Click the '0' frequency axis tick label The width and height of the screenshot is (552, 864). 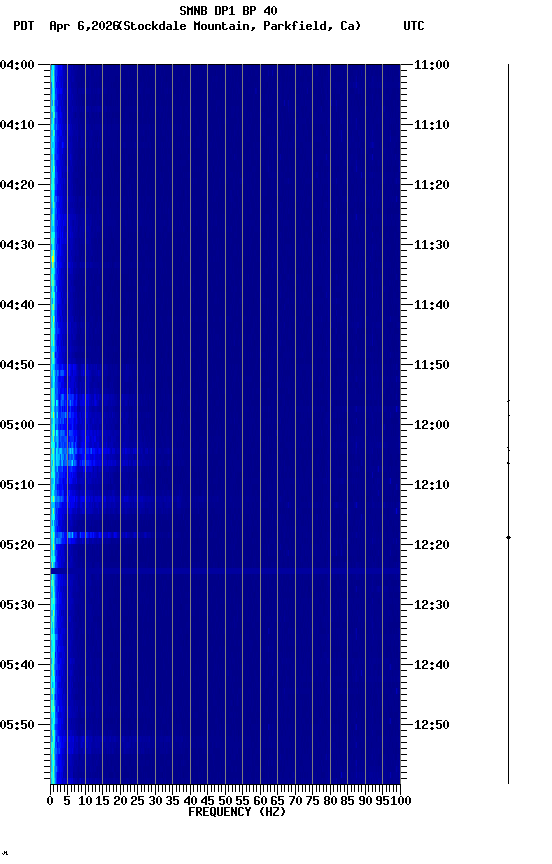50,801
